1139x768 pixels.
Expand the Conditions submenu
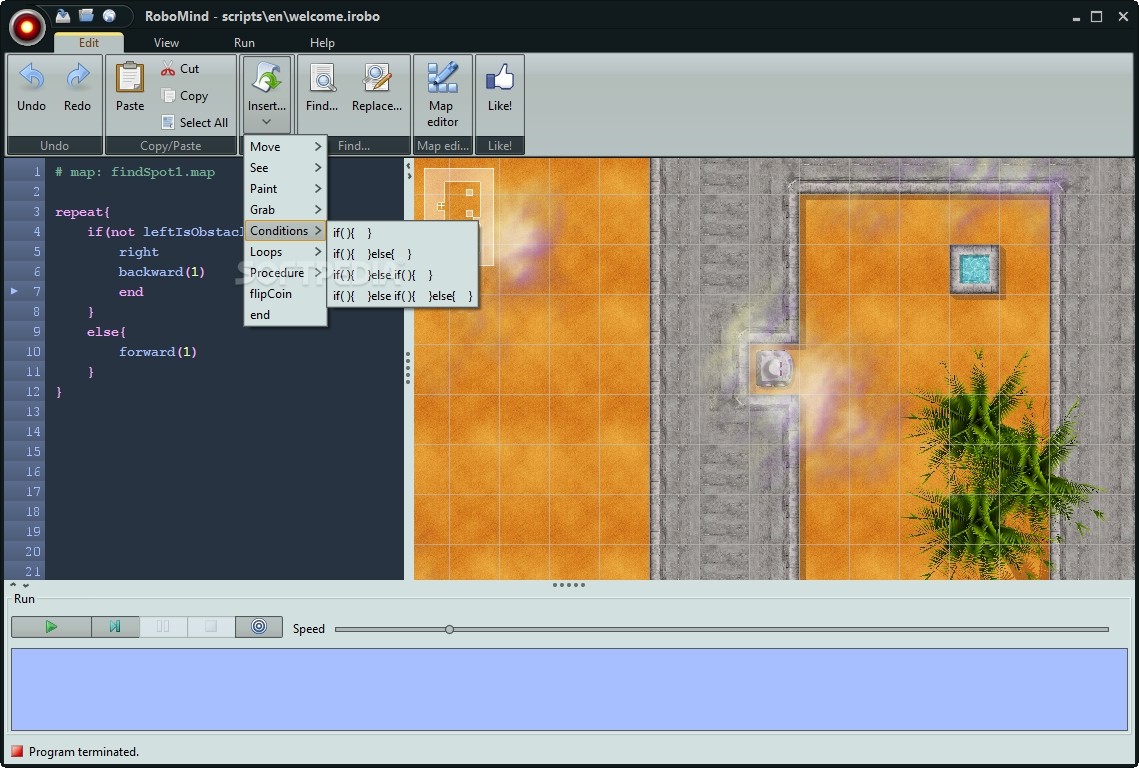[280, 230]
